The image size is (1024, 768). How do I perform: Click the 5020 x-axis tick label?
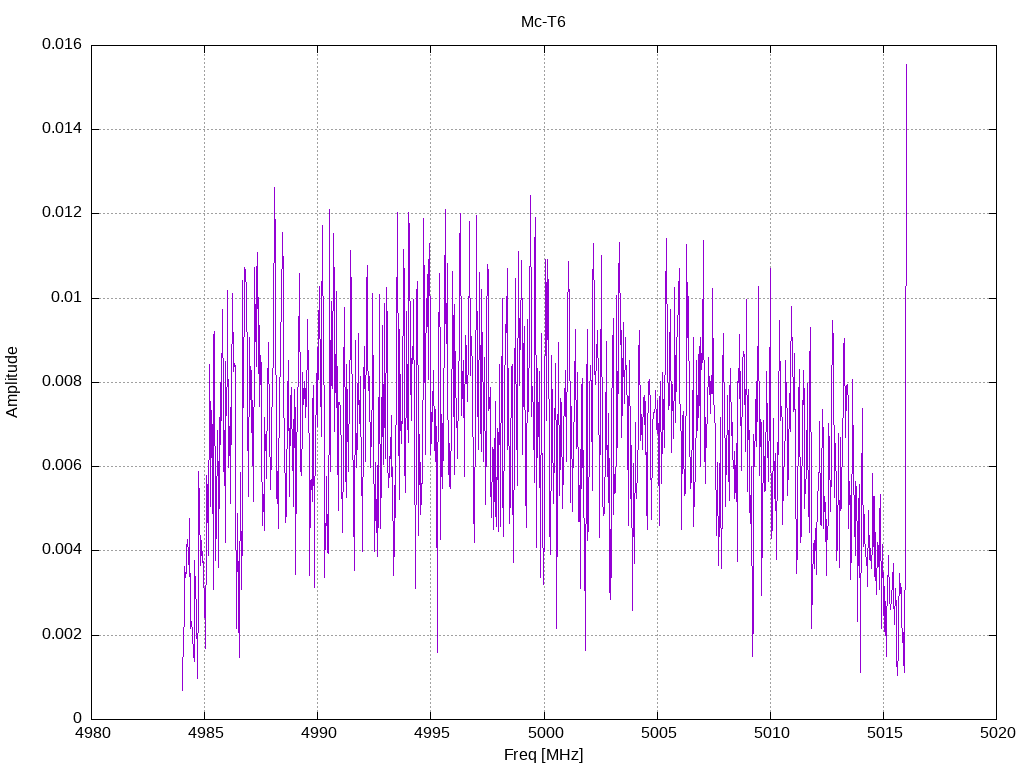(x=997, y=733)
